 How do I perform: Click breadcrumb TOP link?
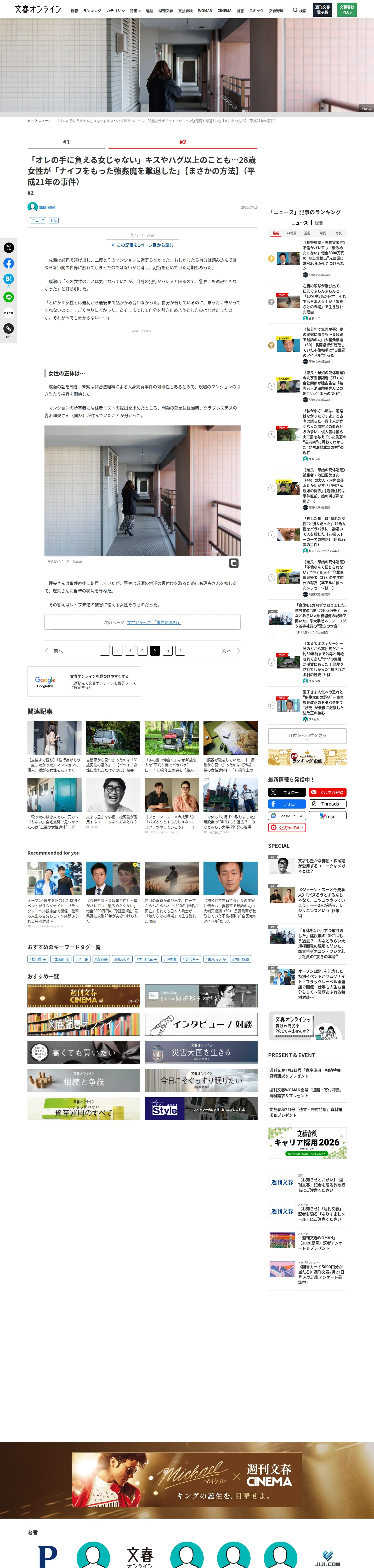coord(30,120)
